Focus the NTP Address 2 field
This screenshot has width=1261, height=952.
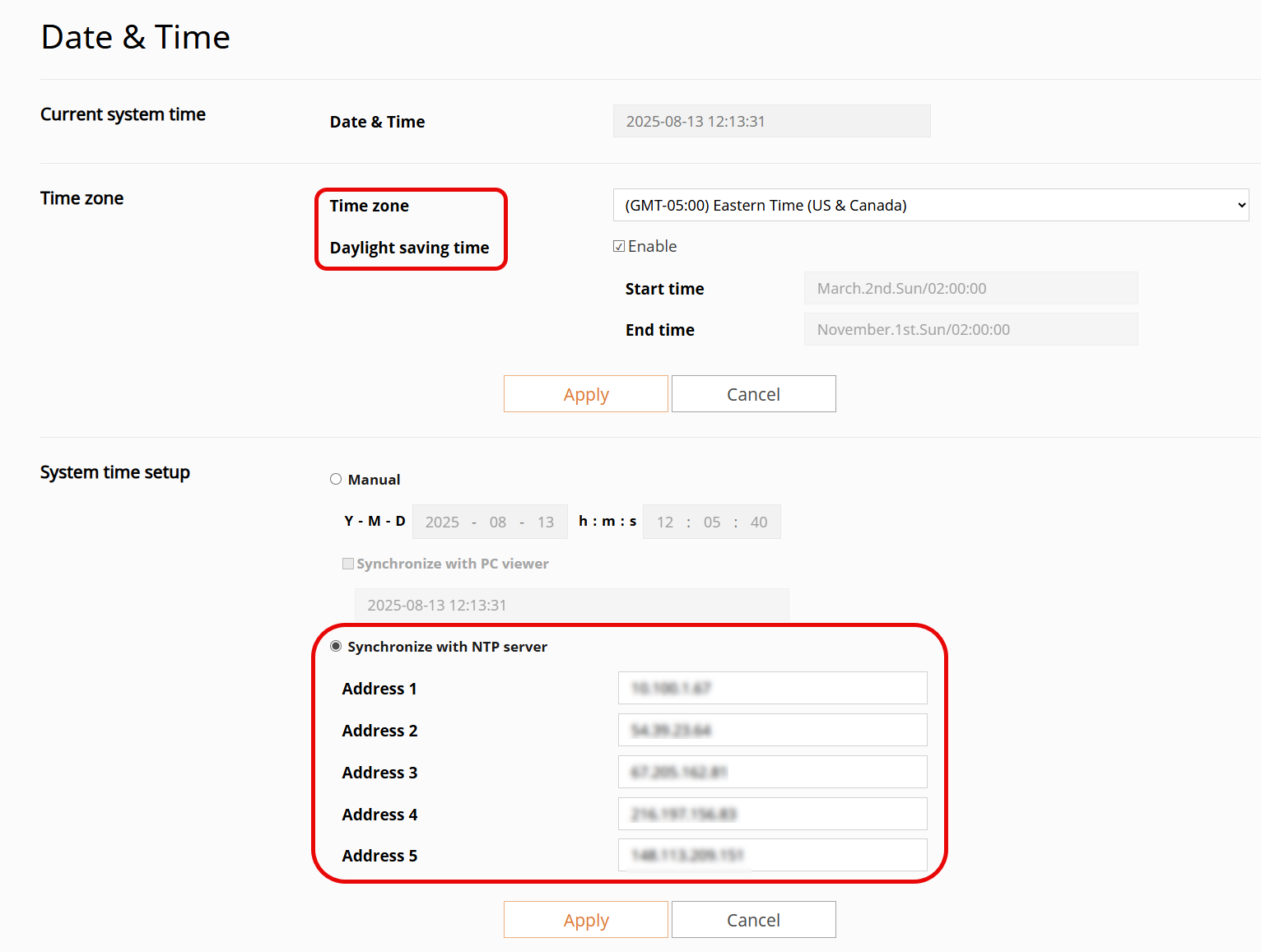click(772, 730)
